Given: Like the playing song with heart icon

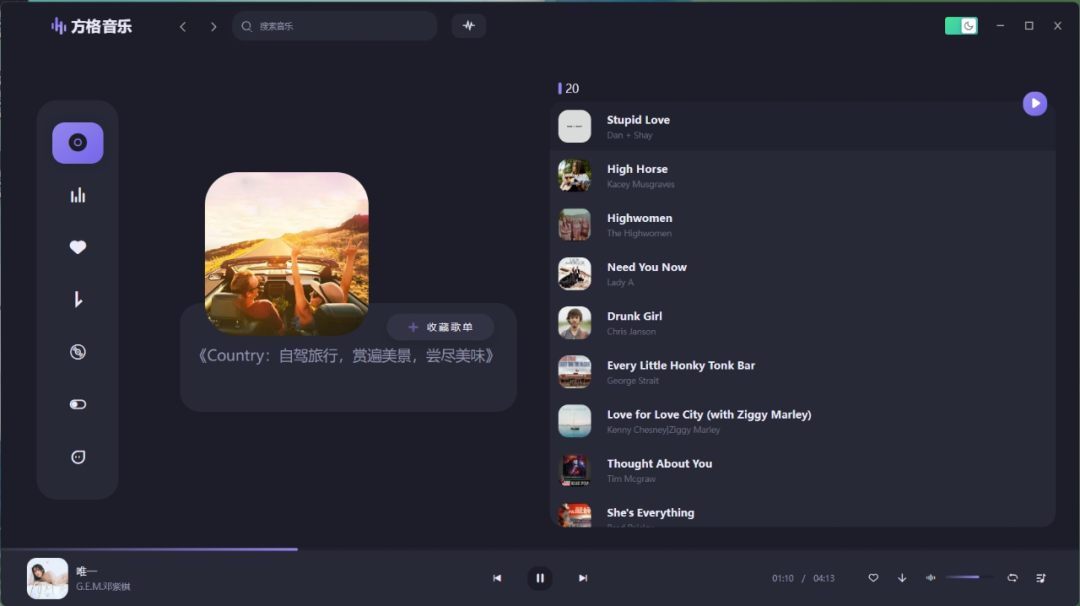Looking at the screenshot, I should [873, 578].
